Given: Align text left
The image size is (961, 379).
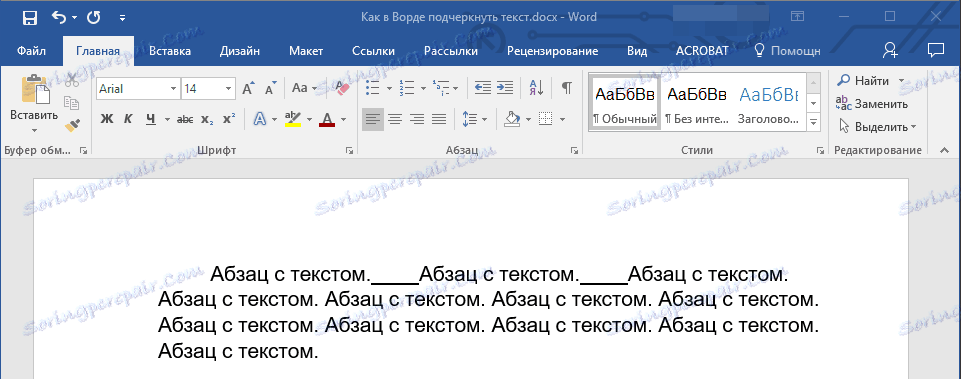Looking at the screenshot, I should [x=373, y=119].
